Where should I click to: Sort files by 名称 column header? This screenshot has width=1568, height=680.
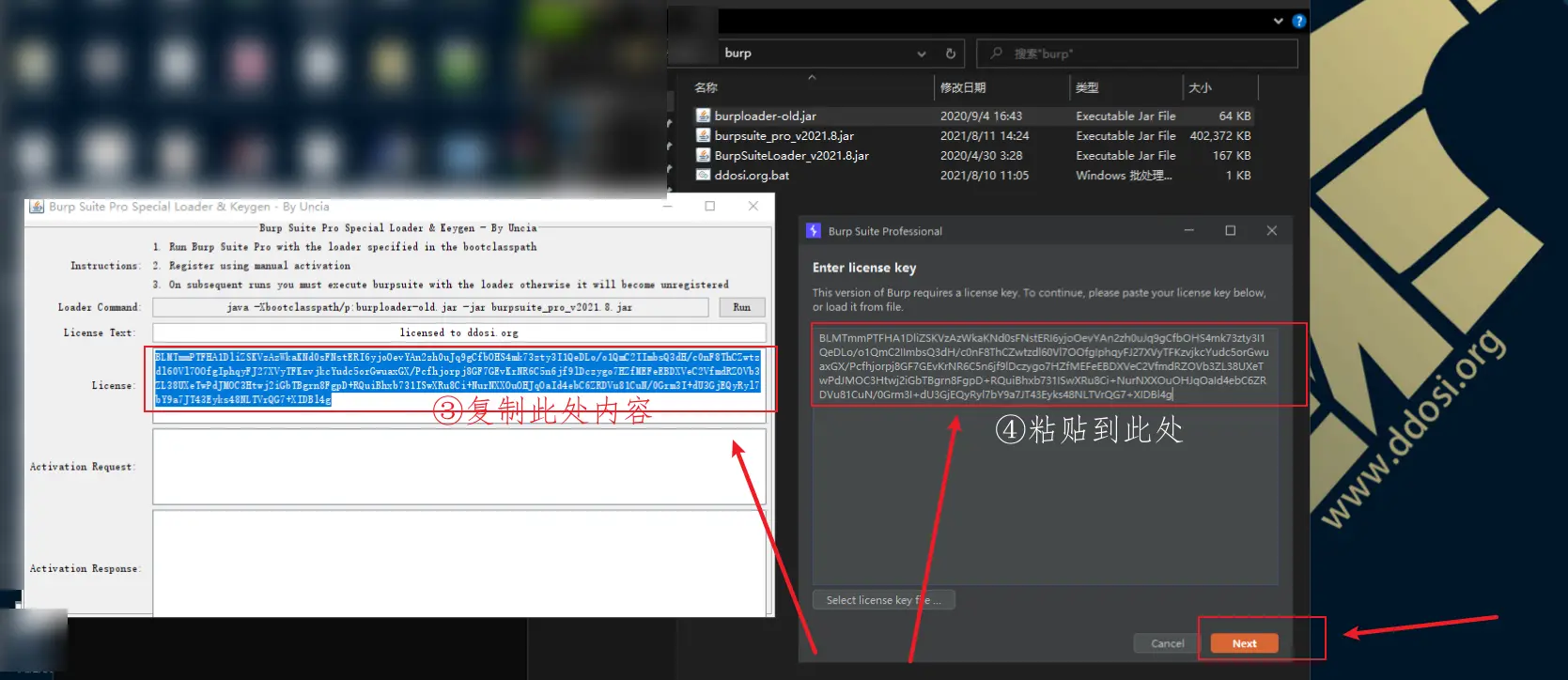point(706,87)
